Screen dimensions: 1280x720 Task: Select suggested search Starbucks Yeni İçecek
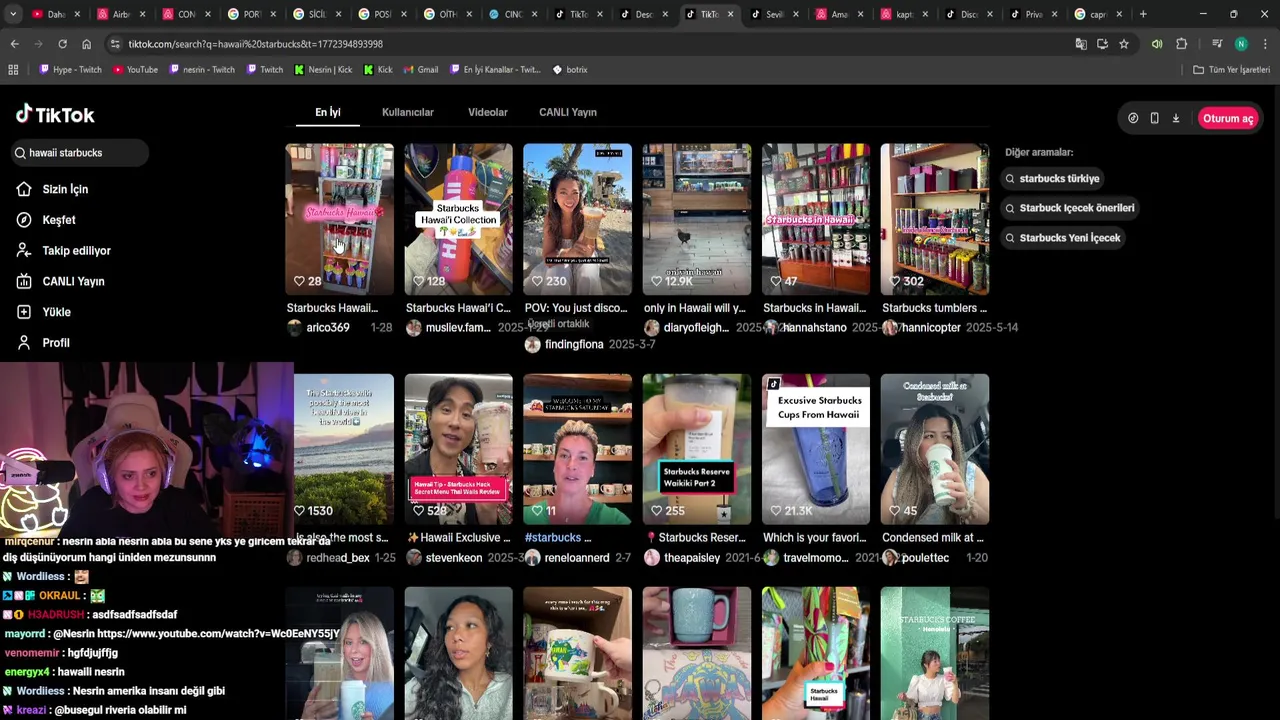pyautogui.click(x=1063, y=238)
